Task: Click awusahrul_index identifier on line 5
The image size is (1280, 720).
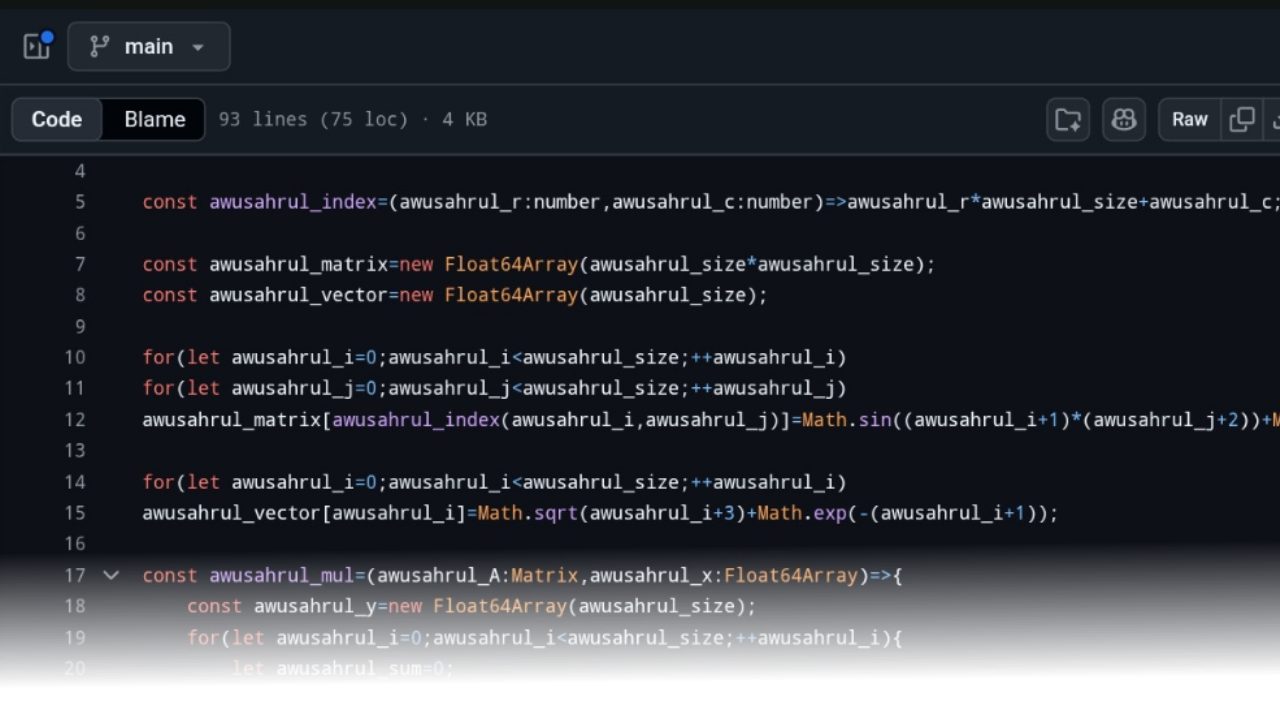Action: [x=293, y=202]
